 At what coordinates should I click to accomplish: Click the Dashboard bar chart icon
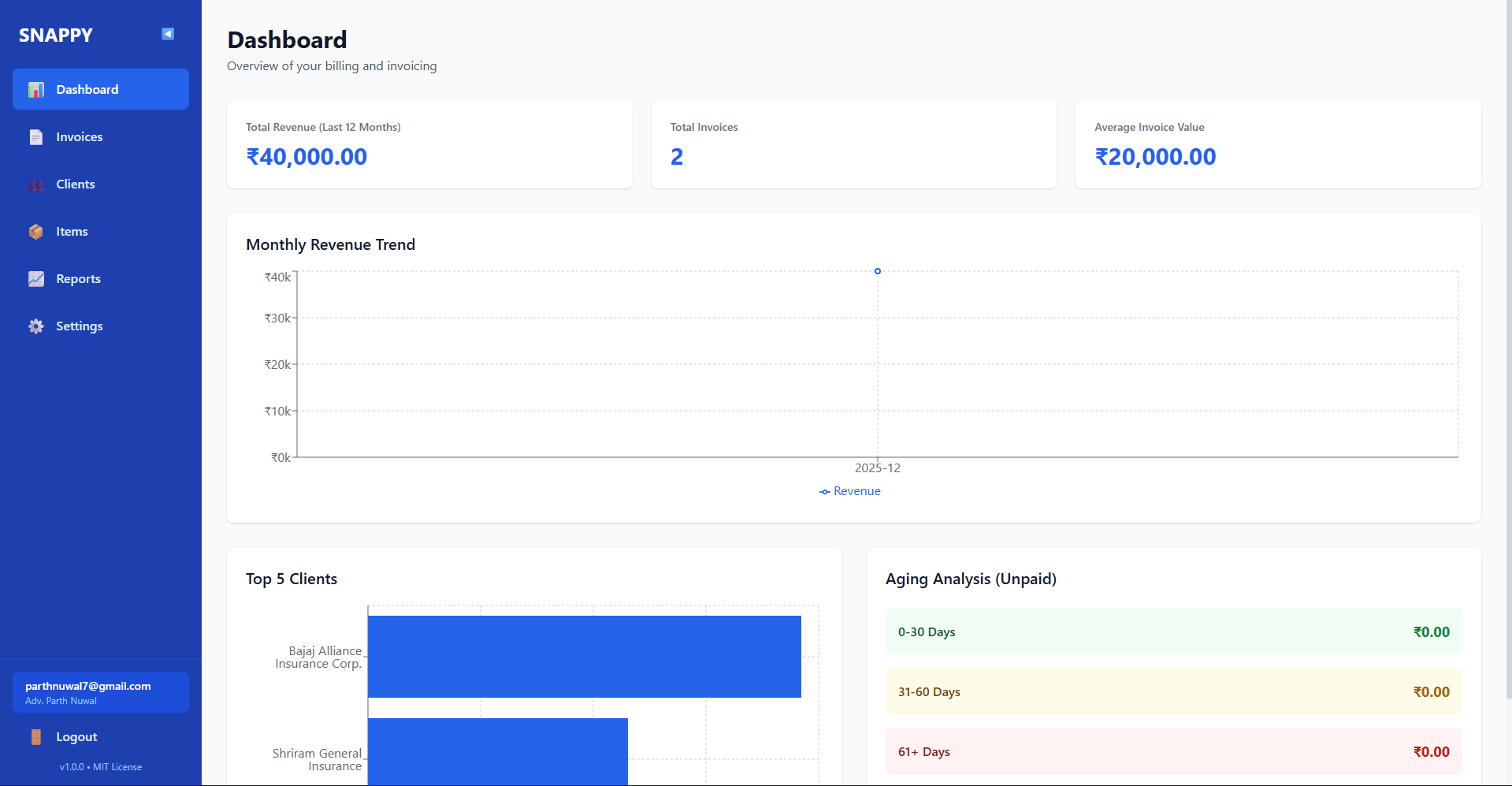[x=36, y=90]
